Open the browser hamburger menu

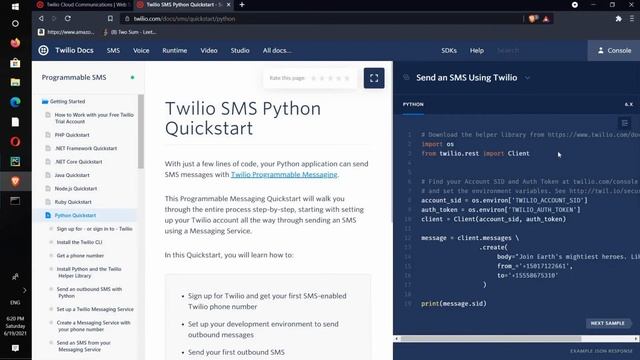pos(632,18)
